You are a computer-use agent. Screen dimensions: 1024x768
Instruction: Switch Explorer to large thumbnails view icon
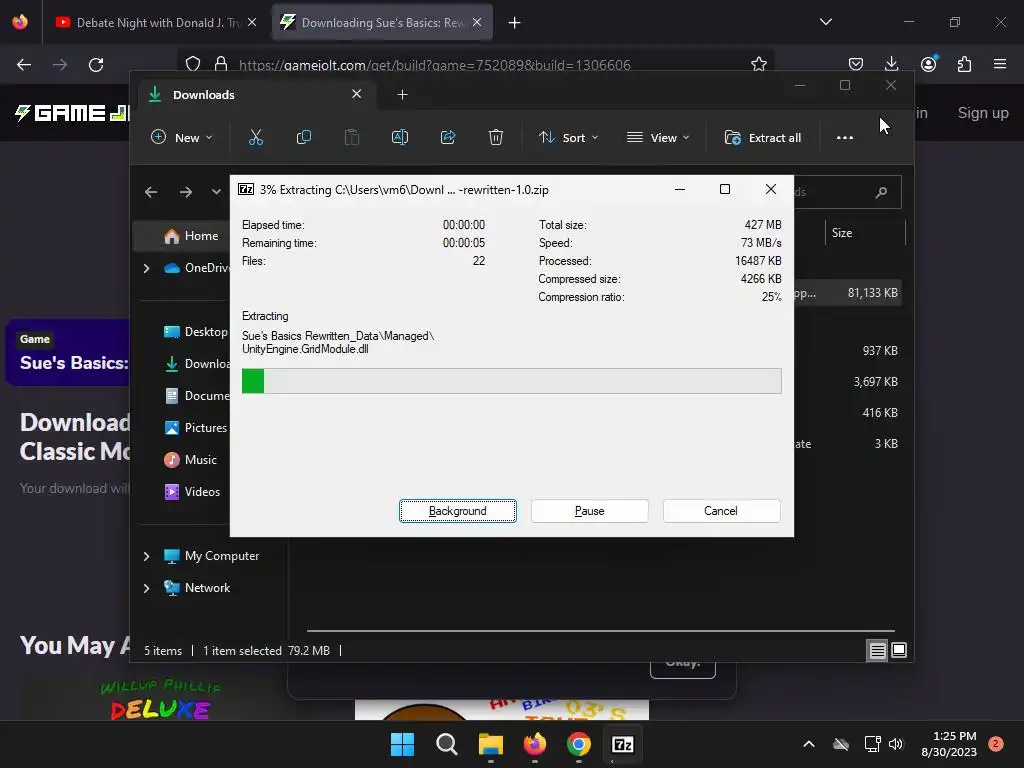tap(899, 650)
